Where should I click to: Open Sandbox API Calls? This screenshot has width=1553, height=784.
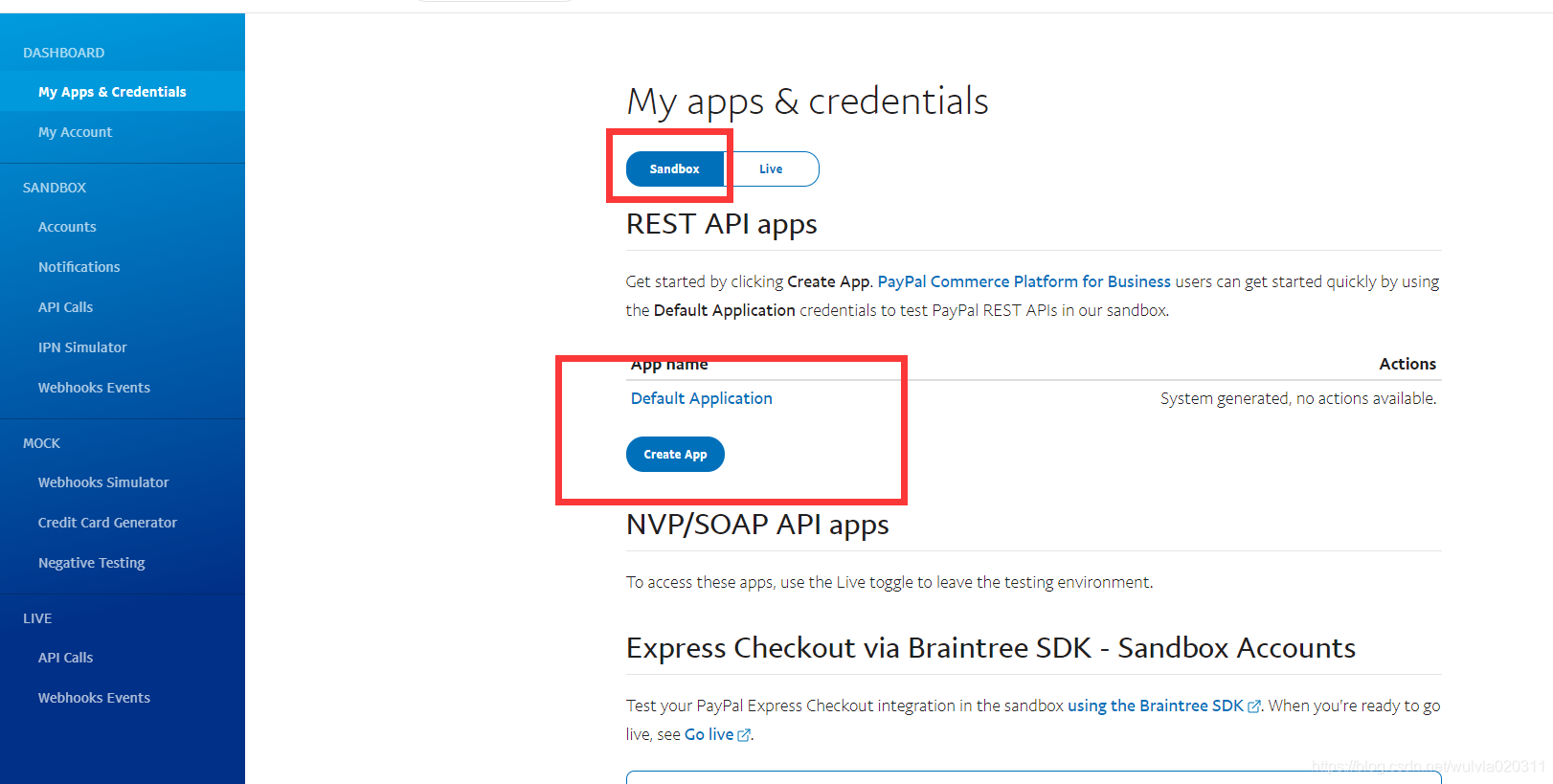(65, 307)
